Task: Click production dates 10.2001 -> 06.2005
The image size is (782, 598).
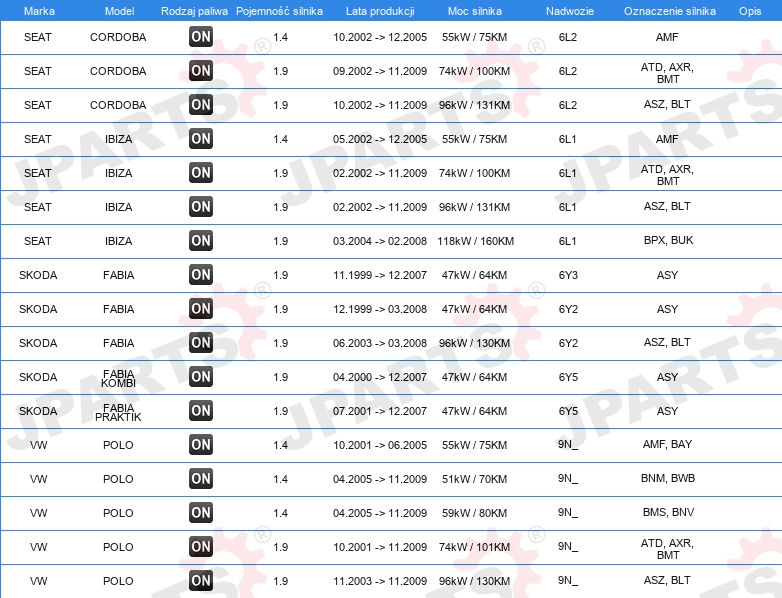Action: click(380, 445)
